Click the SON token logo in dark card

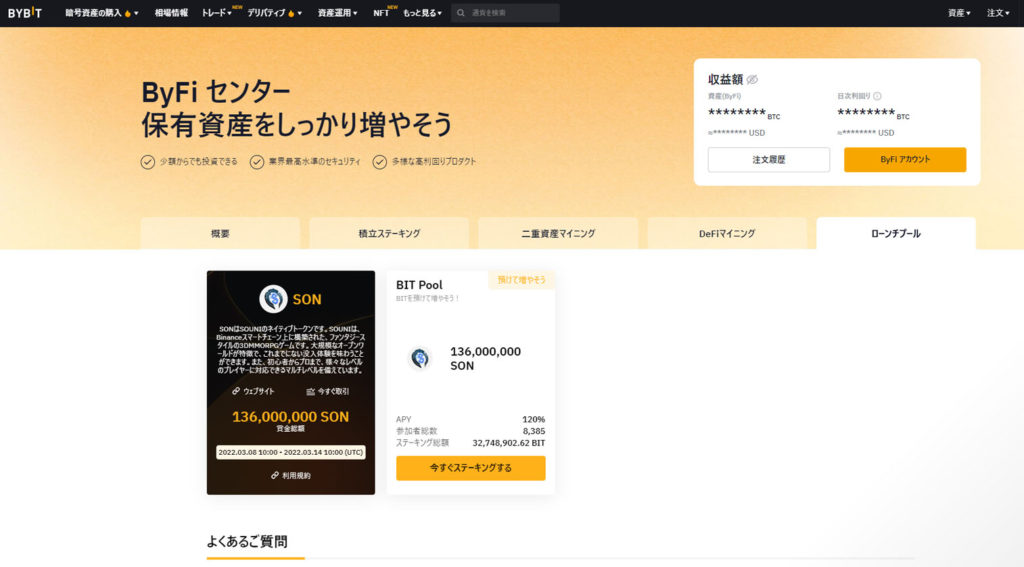(273, 299)
